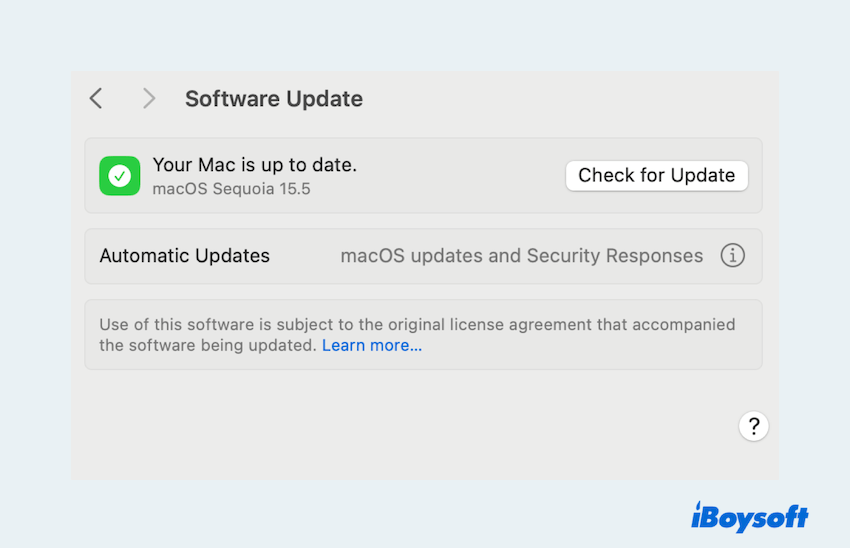Screen dimensions: 850x548
Task: Click "the software being updated." text
Action: [208, 345]
